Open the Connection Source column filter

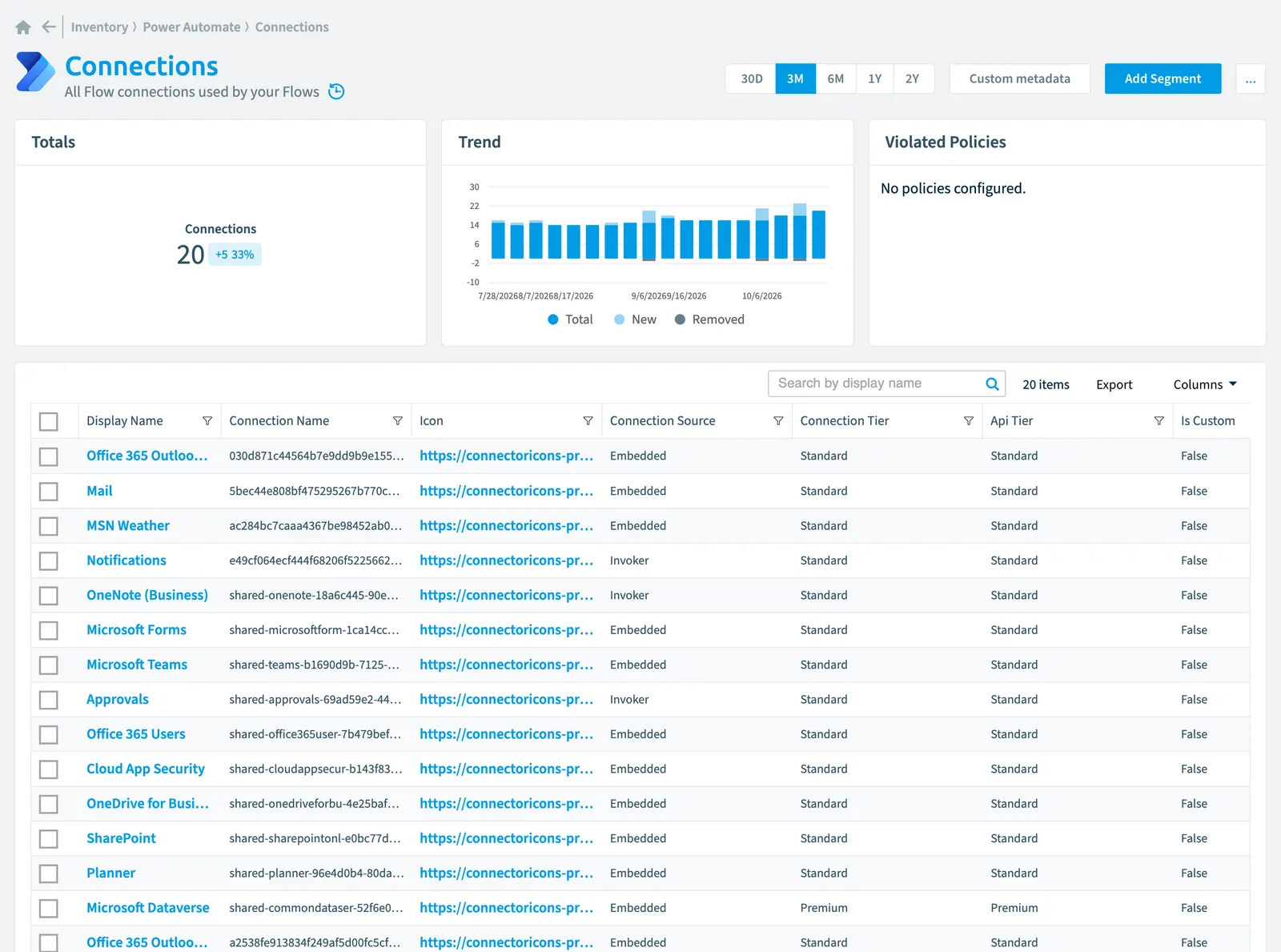(778, 421)
